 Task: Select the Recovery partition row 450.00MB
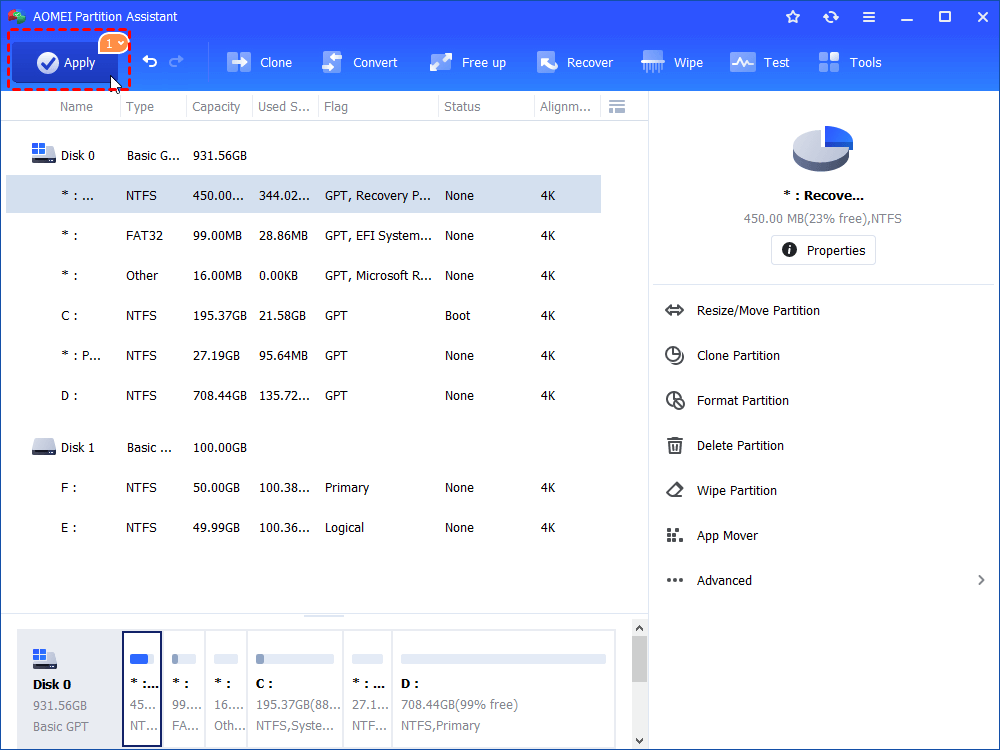point(304,195)
